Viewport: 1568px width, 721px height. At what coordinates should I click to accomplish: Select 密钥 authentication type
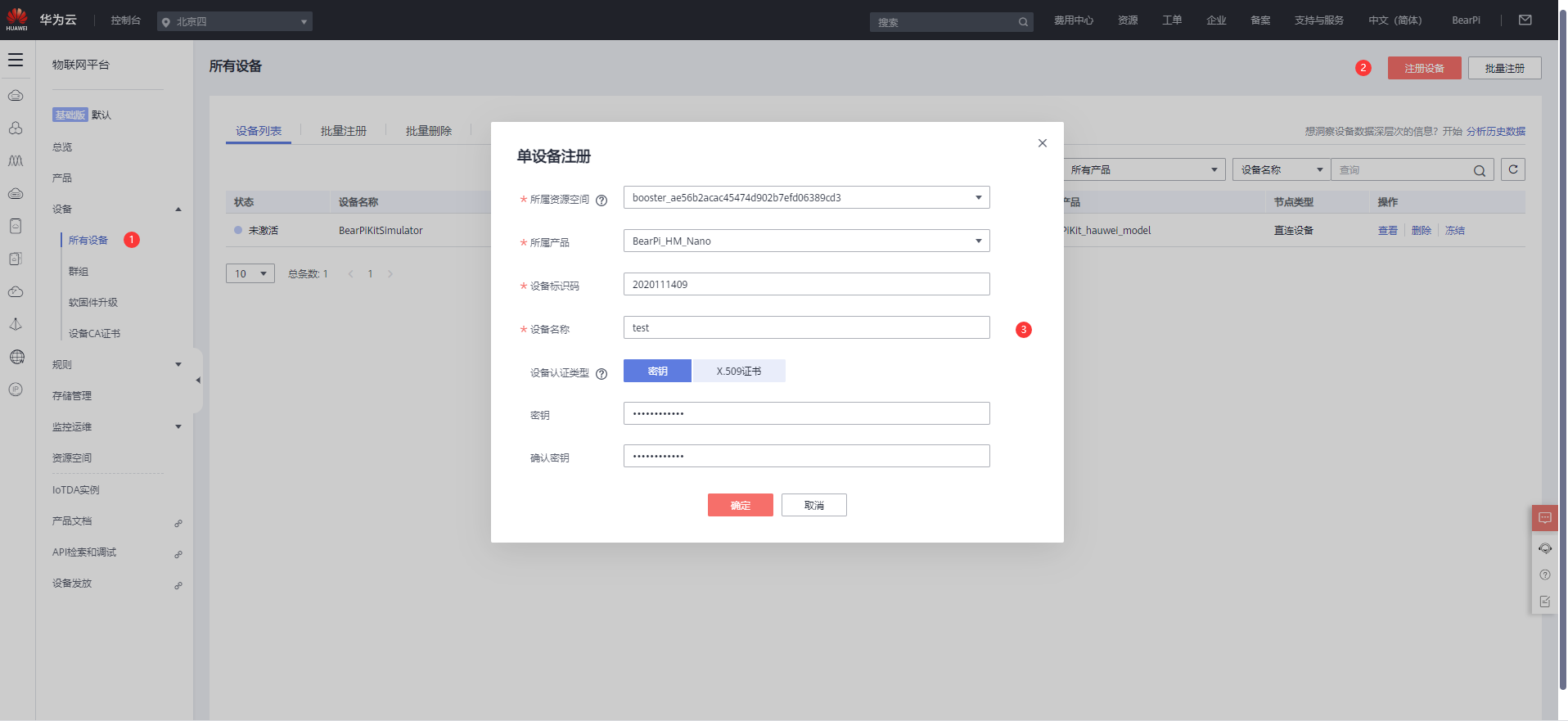[x=657, y=372]
